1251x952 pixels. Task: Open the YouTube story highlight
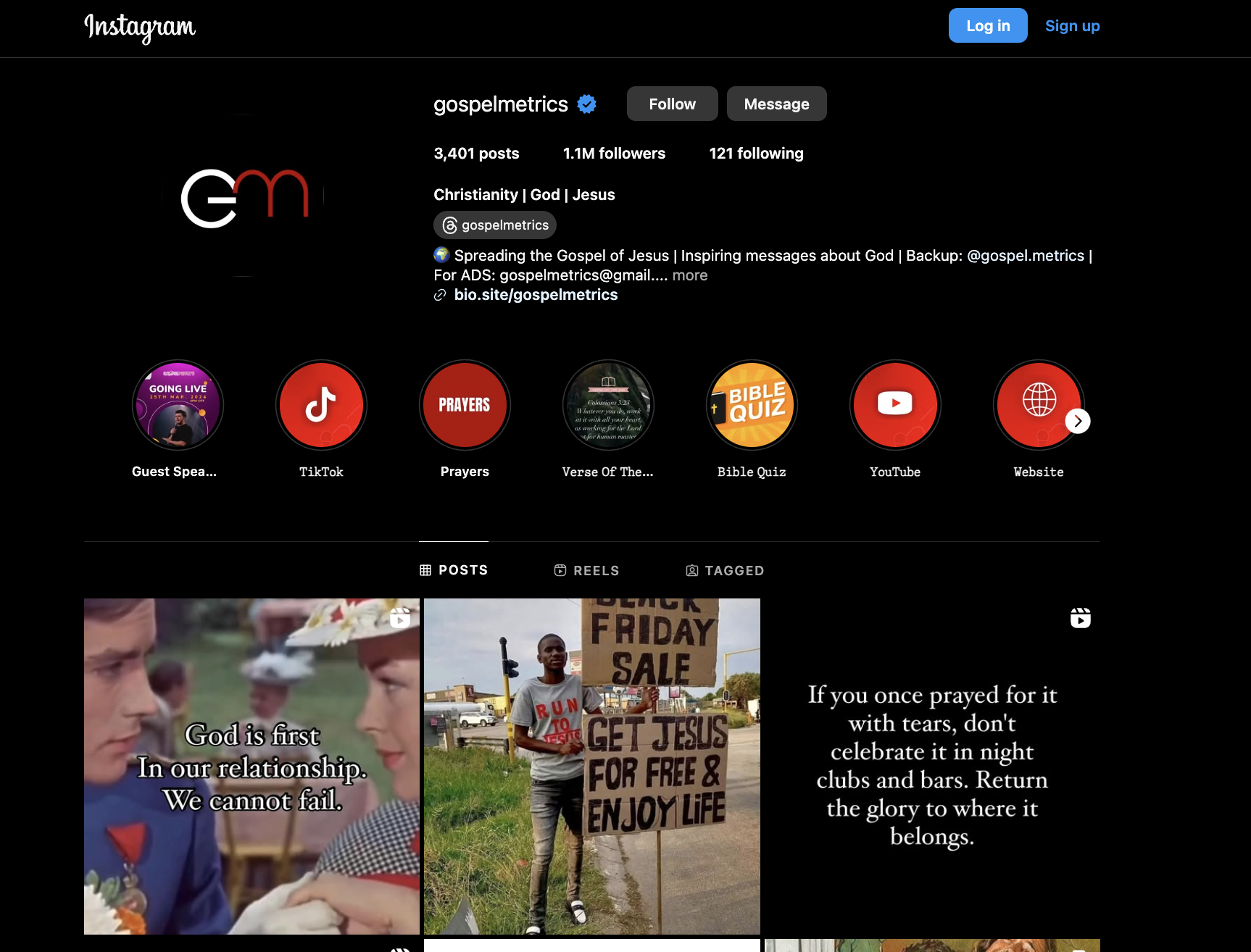click(895, 405)
